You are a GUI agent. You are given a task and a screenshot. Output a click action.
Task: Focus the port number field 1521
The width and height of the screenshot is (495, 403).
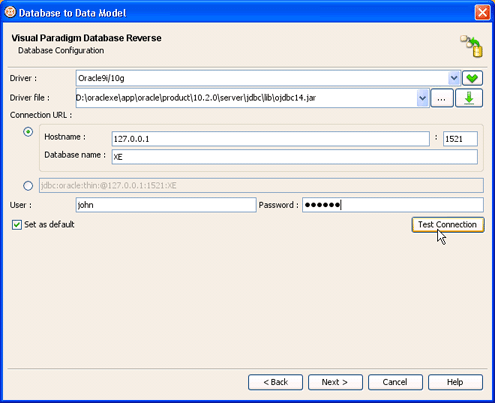pos(460,139)
